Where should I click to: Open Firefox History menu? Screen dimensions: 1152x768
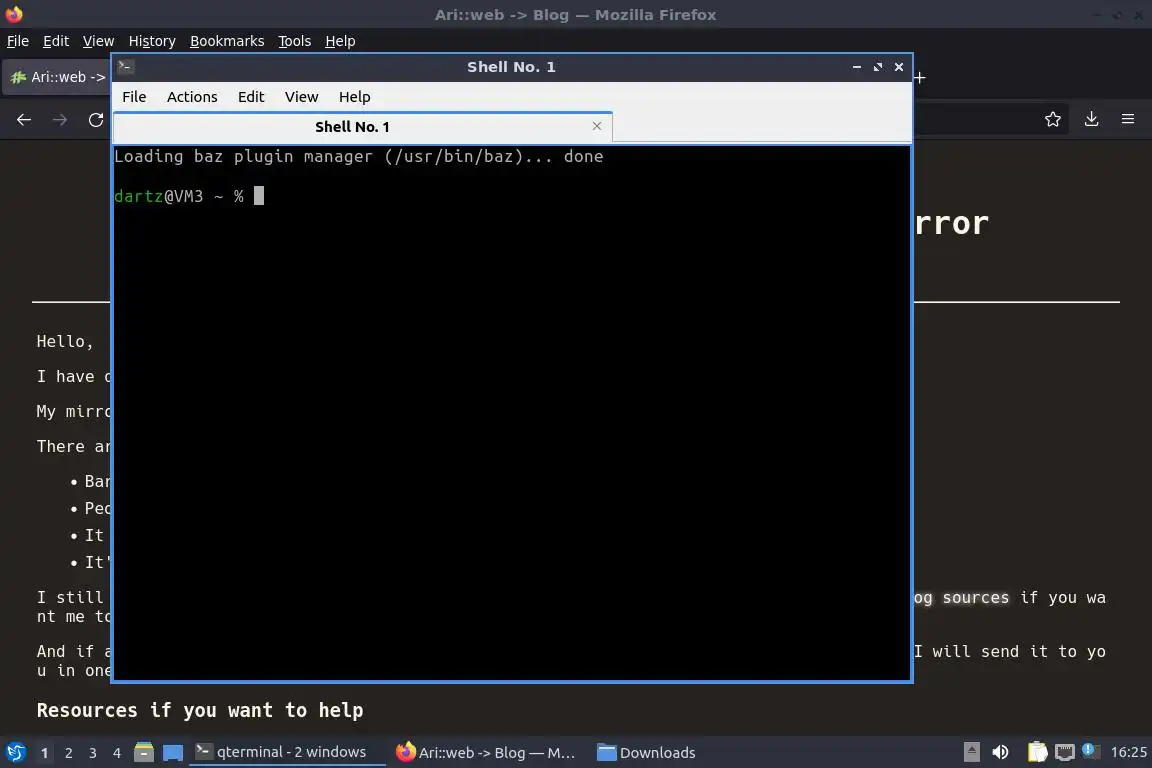pos(152,41)
